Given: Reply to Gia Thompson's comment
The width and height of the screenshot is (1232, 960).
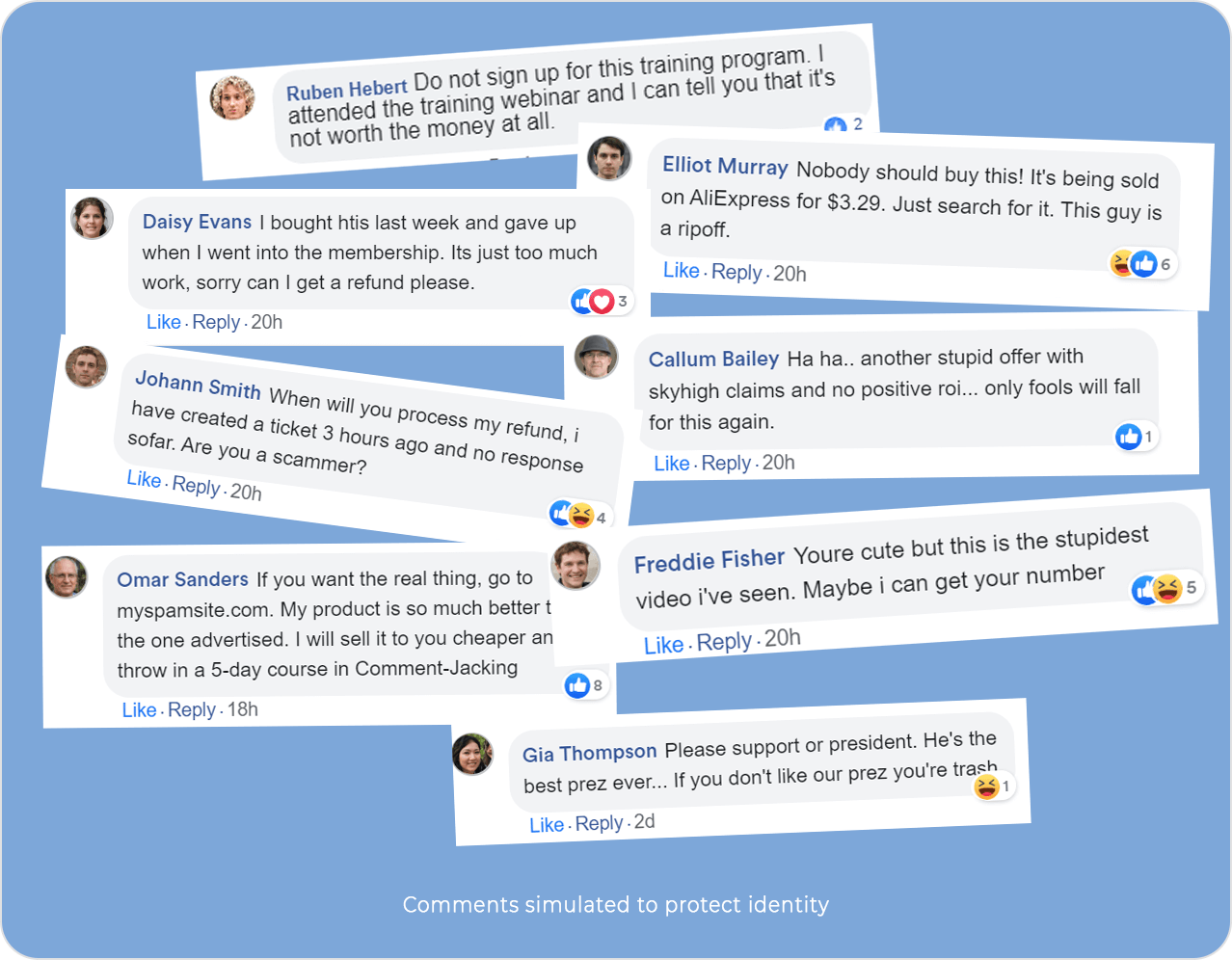Looking at the screenshot, I should 599,824.
